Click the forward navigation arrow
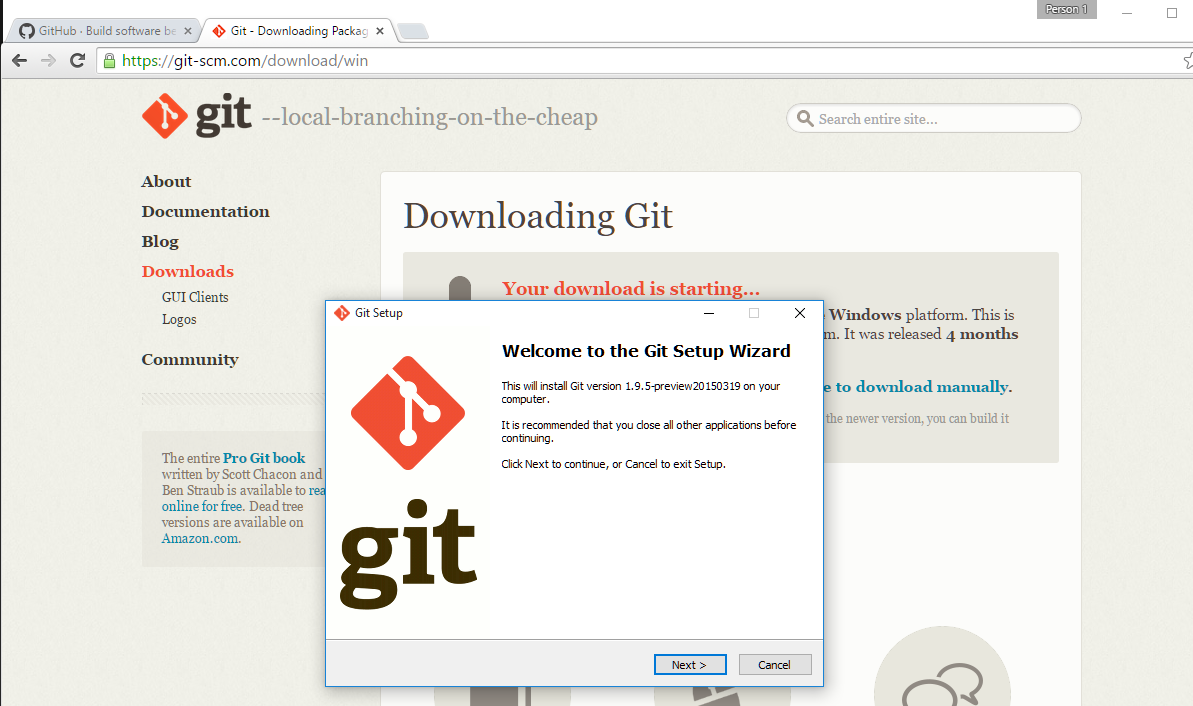 tap(48, 60)
